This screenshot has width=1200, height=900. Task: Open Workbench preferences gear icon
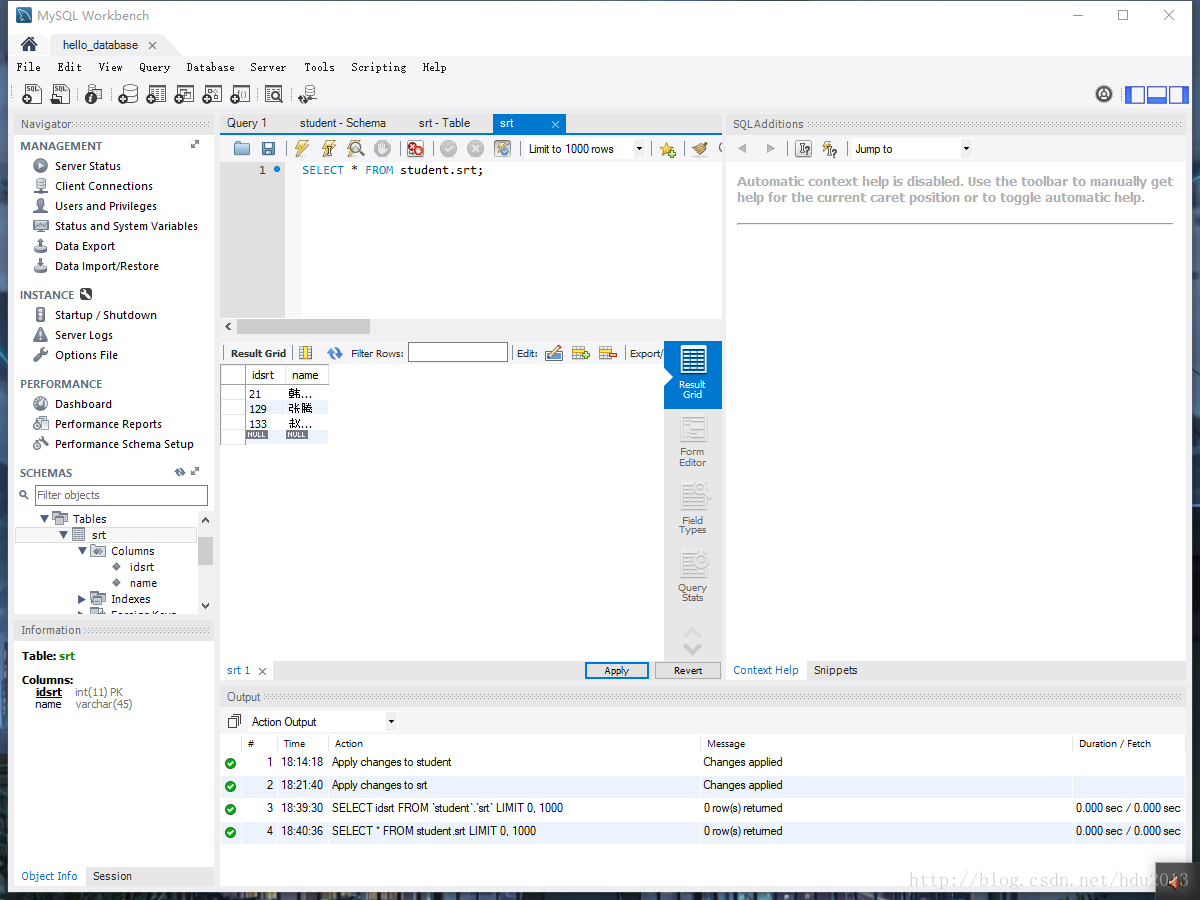[1104, 94]
